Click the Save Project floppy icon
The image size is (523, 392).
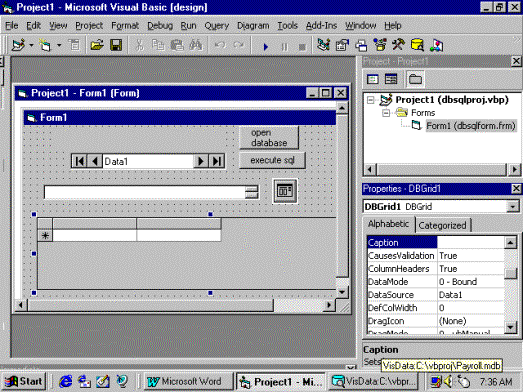coord(116,45)
